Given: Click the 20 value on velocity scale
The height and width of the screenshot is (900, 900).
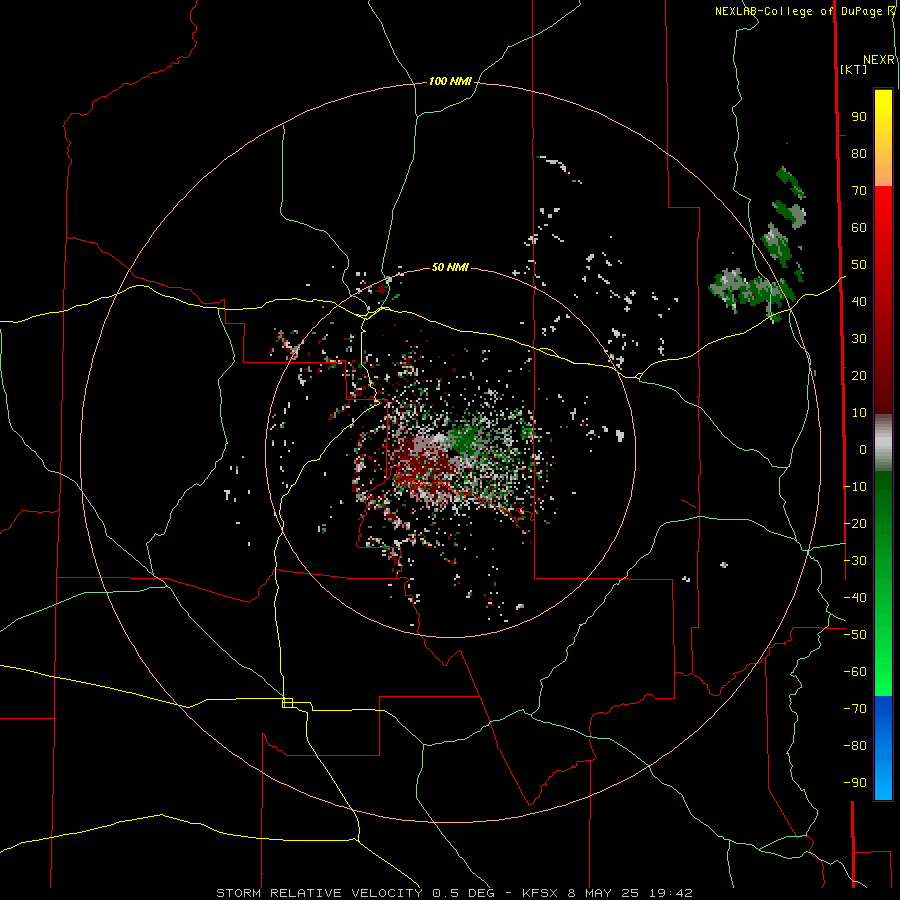Looking at the screenshot, I should (859, 375).
